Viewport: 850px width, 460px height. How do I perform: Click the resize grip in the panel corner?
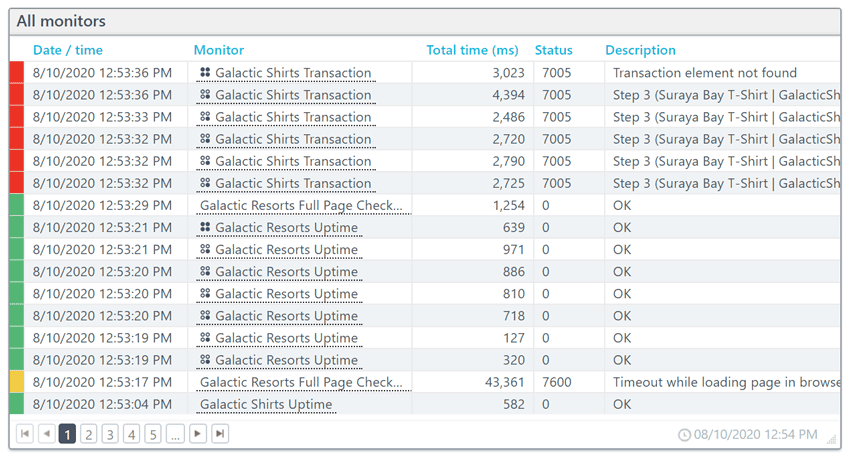coord(832,439)
